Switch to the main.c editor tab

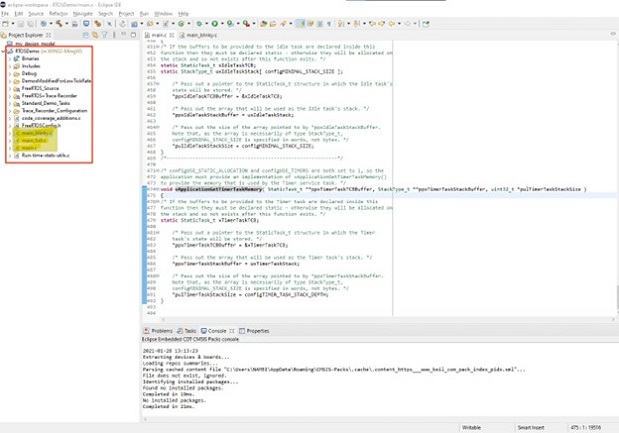click(158, 35)
